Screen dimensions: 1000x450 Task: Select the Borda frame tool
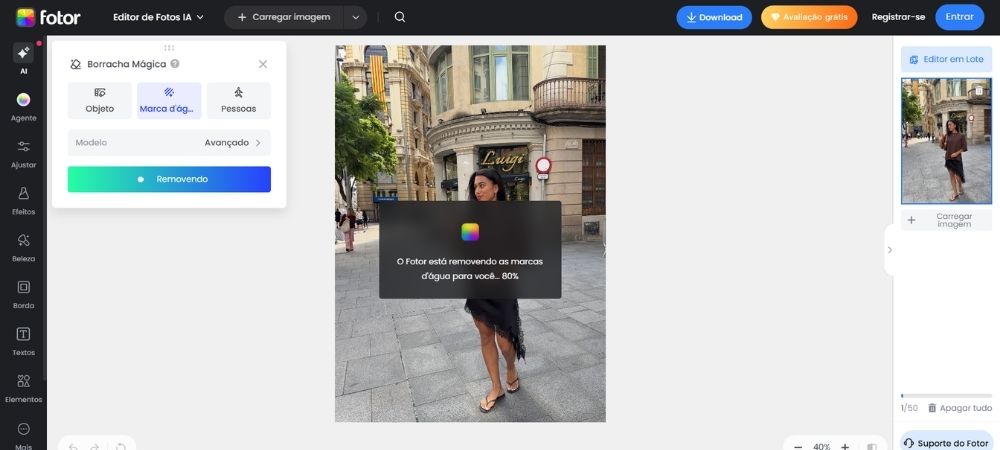[x=24, y=293]
